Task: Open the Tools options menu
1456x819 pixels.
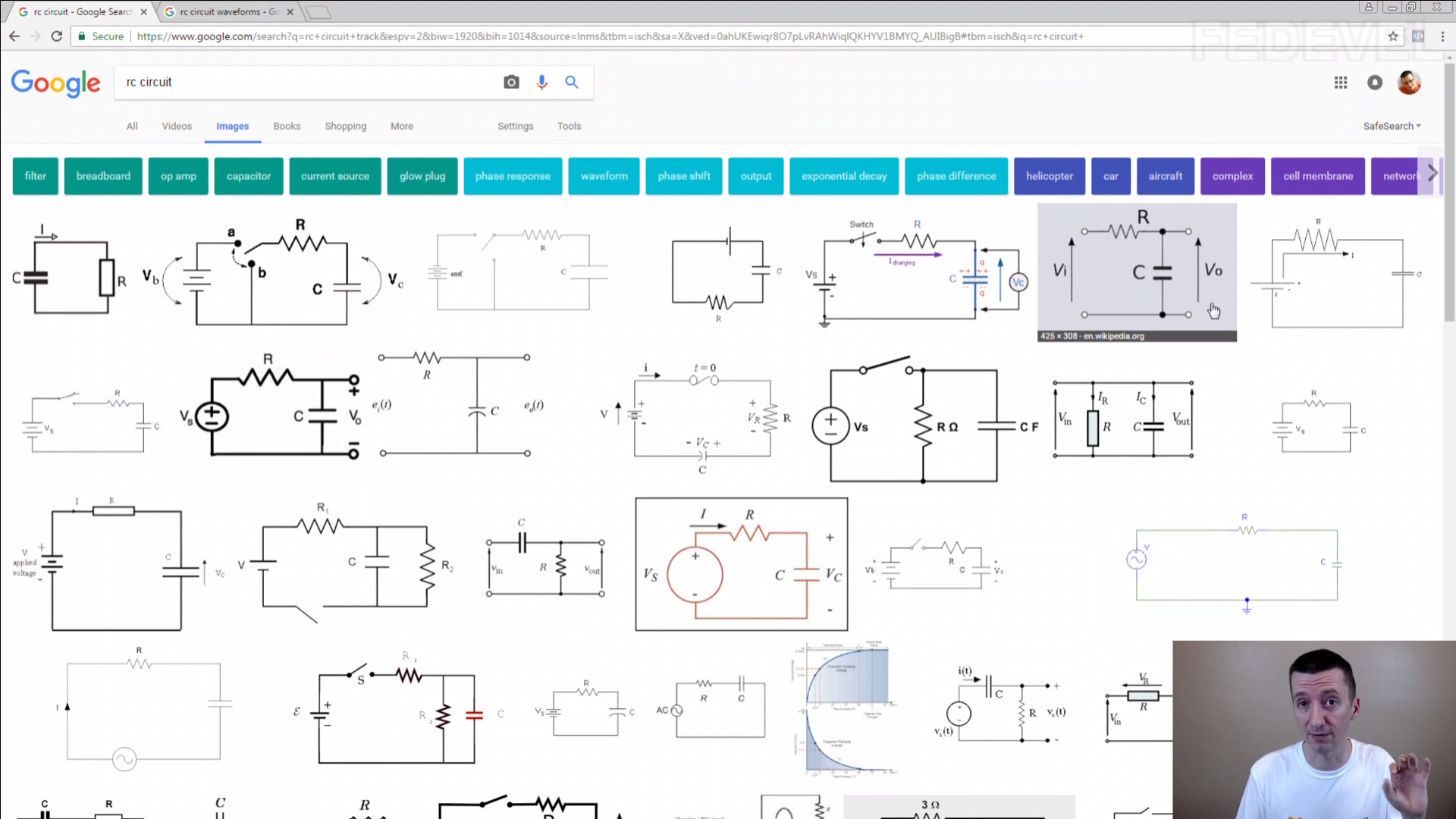Action: [x=569, y=126]
